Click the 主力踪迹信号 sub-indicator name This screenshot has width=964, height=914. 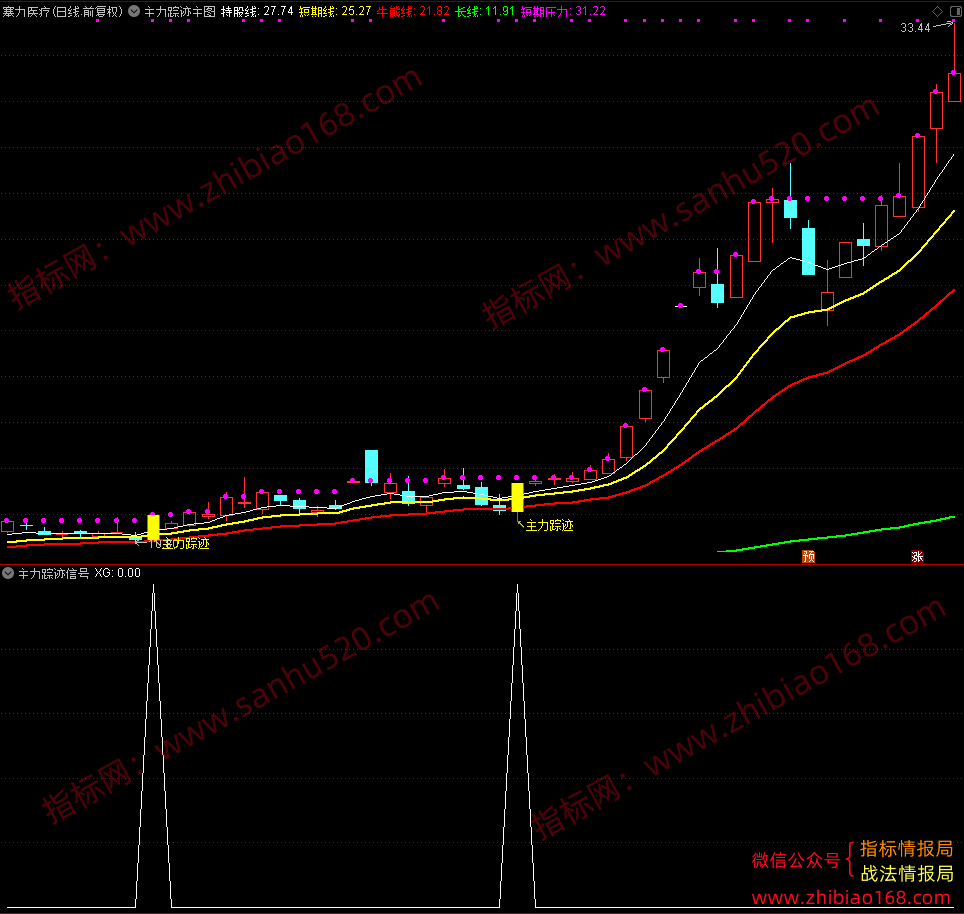point(53,573)
